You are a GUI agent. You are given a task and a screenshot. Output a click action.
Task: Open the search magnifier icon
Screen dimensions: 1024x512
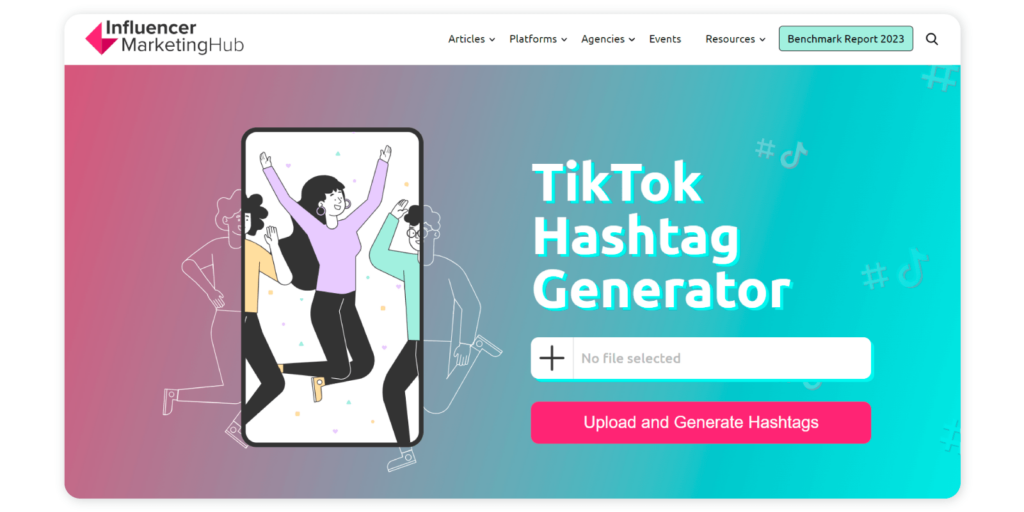932,39
